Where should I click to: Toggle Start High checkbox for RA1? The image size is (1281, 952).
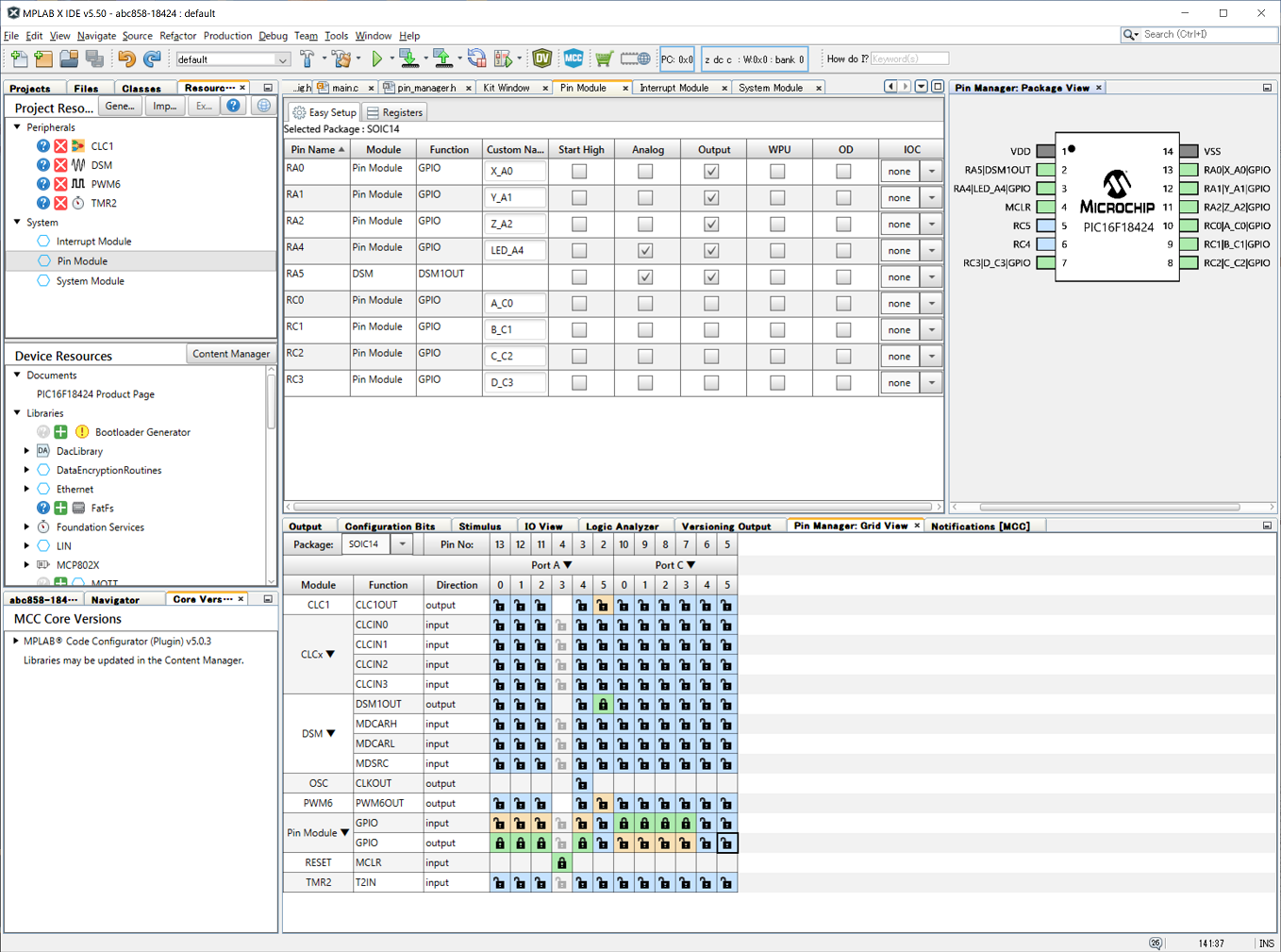click(579, 198)
